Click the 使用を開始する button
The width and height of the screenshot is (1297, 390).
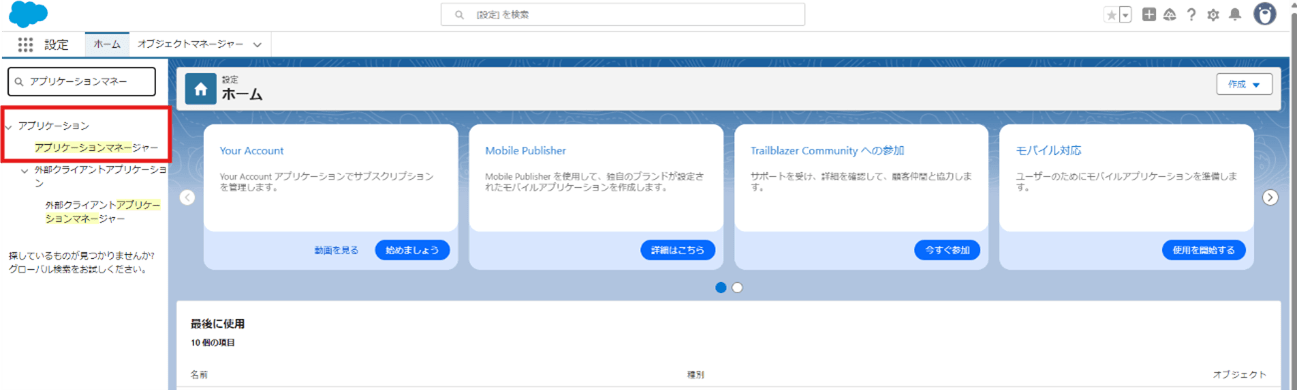pos(1203,250)
